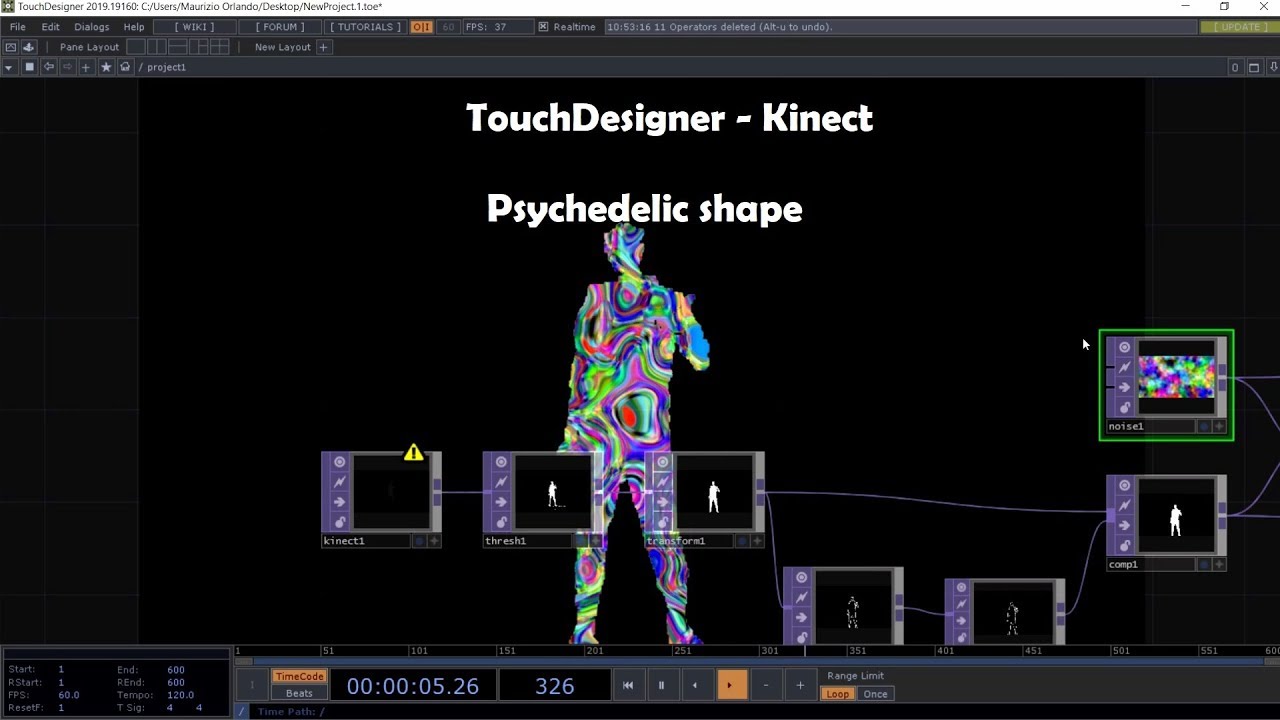Screen dimensions: 1280x720
Task: Toggle the Realtime checkbox
Action: (543, 27)
